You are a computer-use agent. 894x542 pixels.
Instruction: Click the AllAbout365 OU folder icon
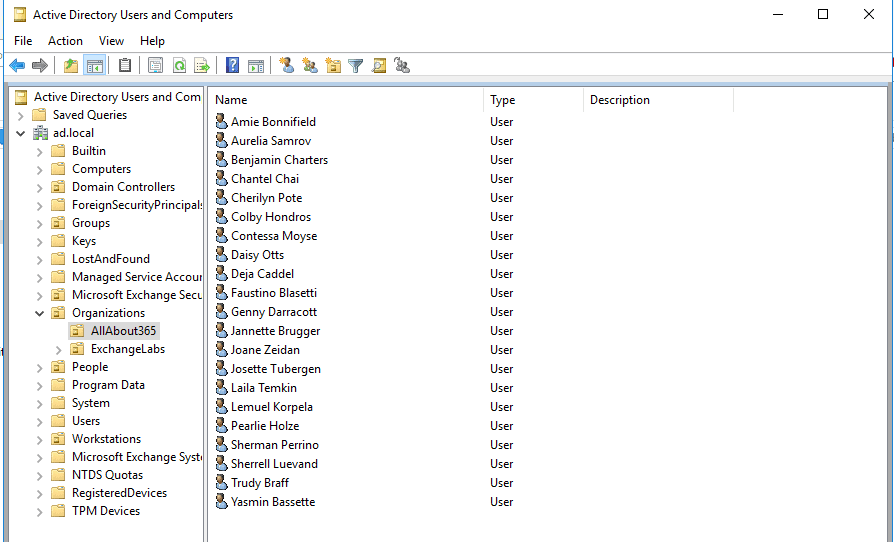coord(77,331)
